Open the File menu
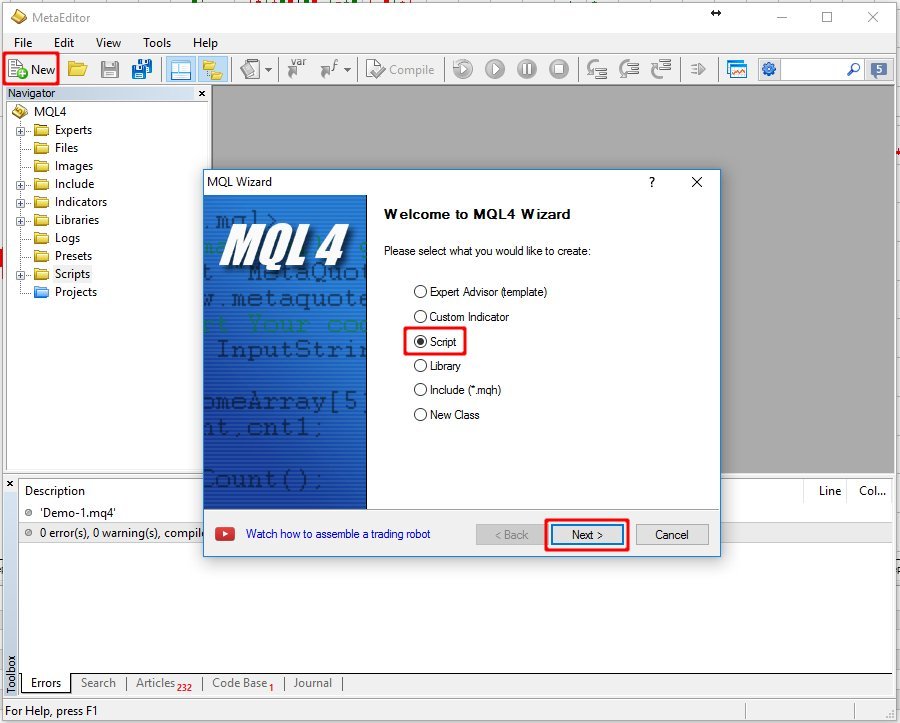 pos(23,42)
